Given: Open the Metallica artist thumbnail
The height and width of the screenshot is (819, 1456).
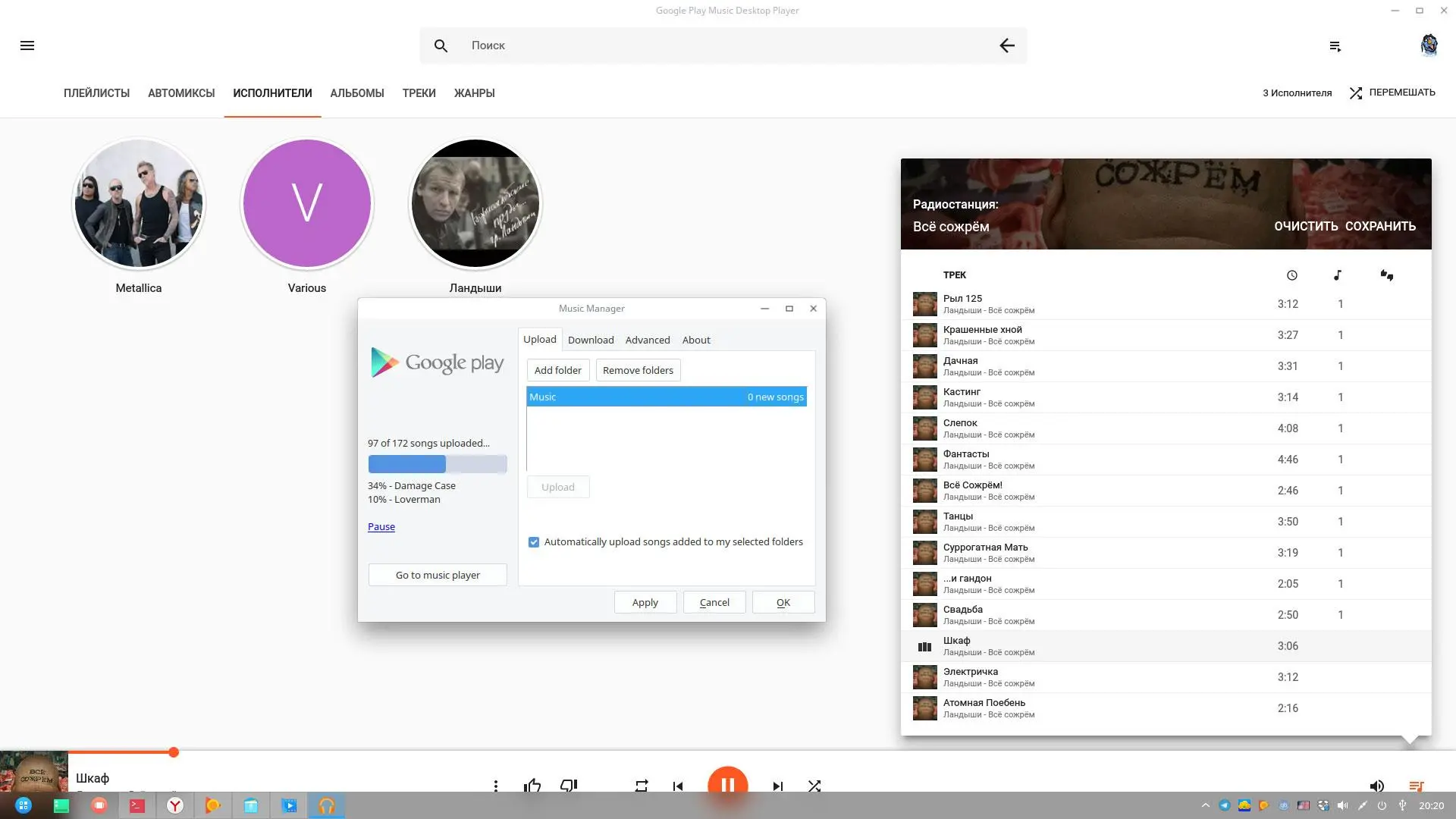Looking at the screenshot, I should coord(139,203).
